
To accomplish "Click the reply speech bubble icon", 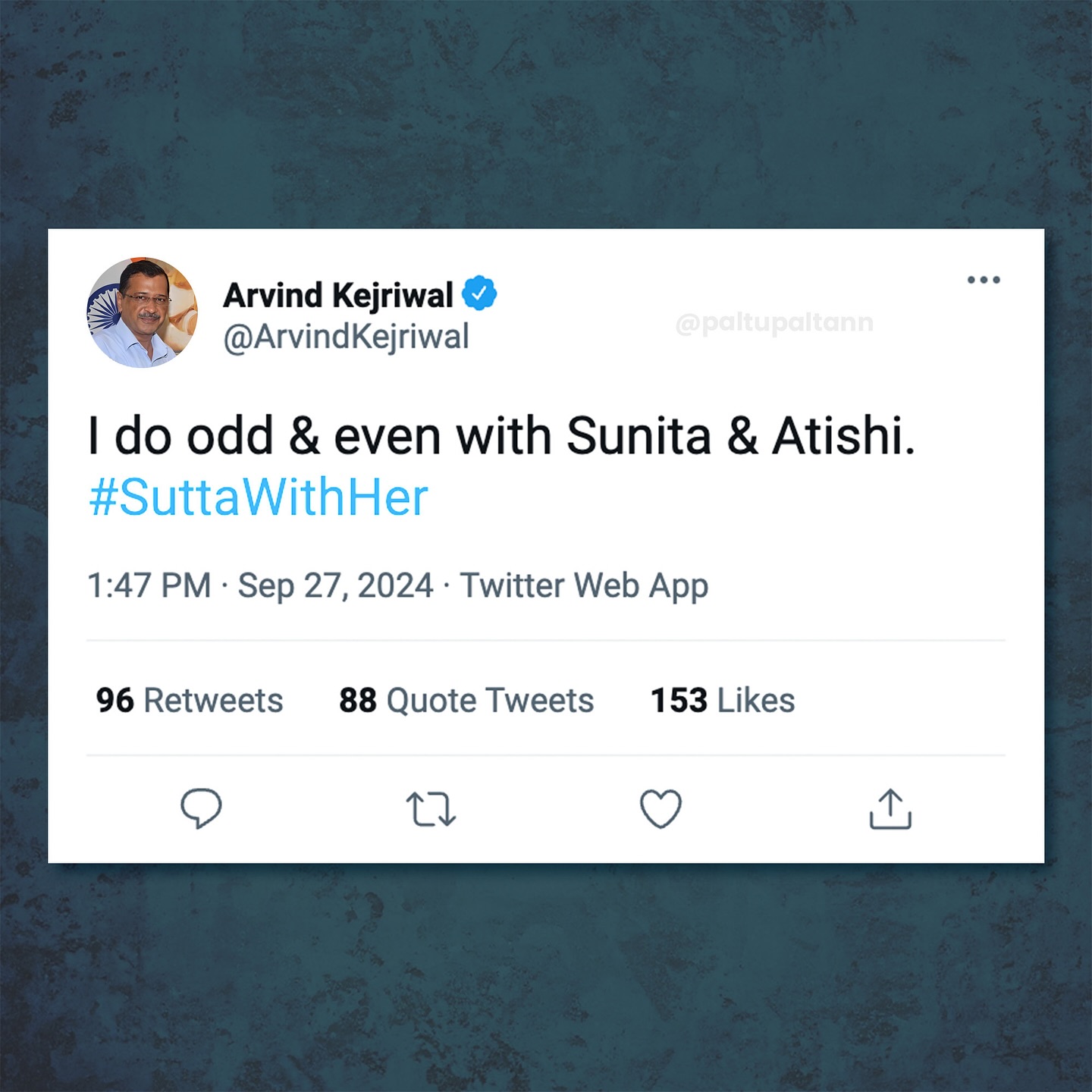I will pyautogui.click(x=201, y=808).
